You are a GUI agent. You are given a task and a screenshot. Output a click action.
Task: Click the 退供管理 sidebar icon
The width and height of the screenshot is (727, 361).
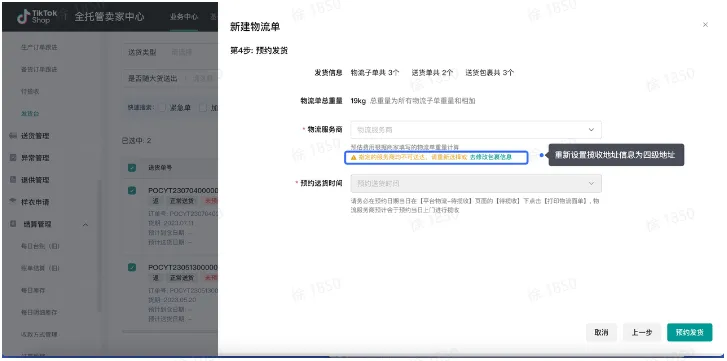13,180
